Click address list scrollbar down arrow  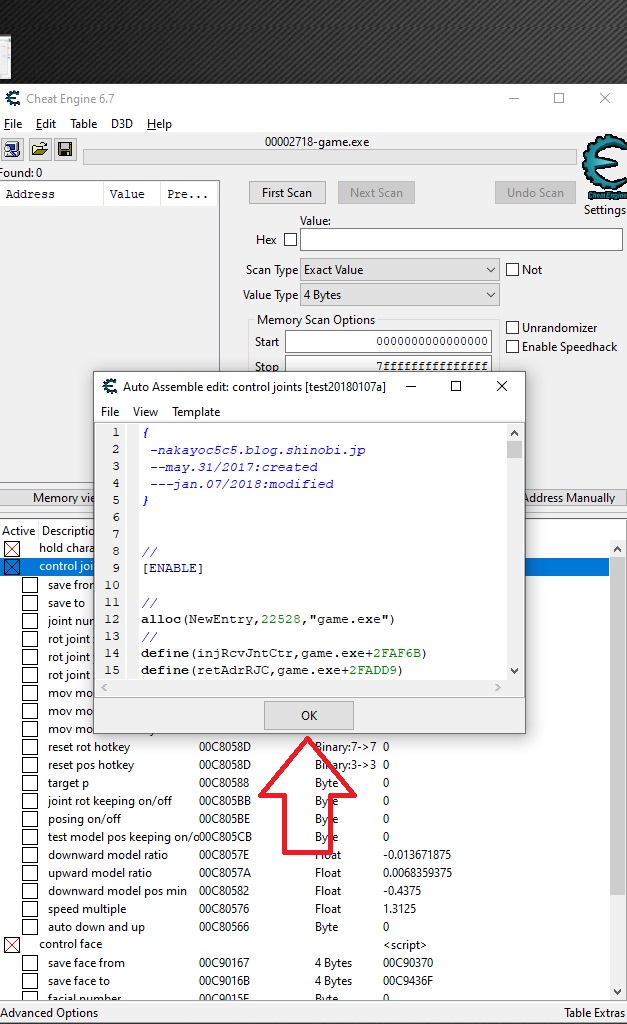(618, 992)
